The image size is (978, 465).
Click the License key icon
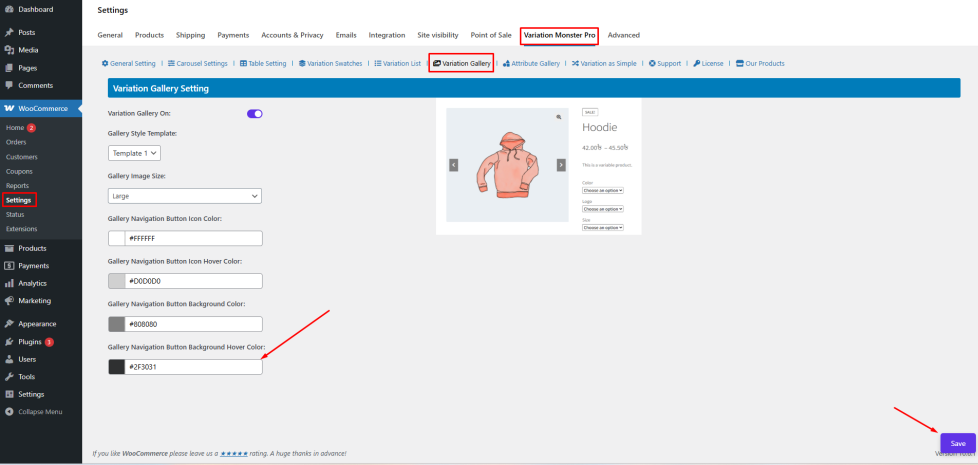[697, 64]
